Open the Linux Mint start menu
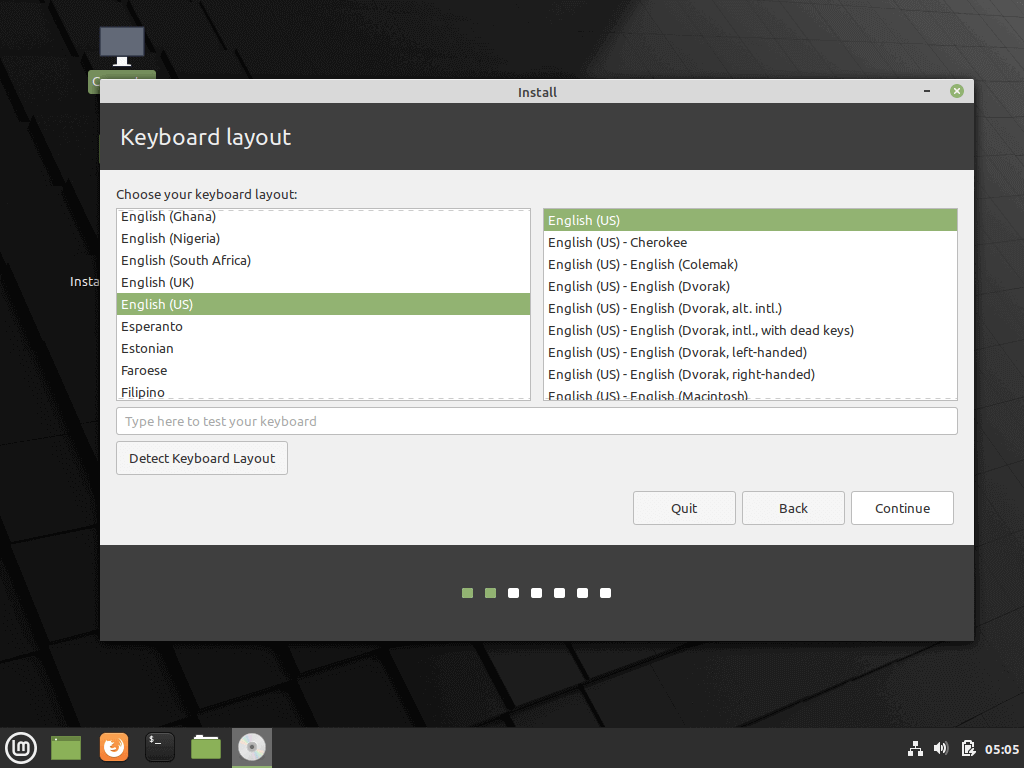The image size is (1024, 768). (21, 747)
